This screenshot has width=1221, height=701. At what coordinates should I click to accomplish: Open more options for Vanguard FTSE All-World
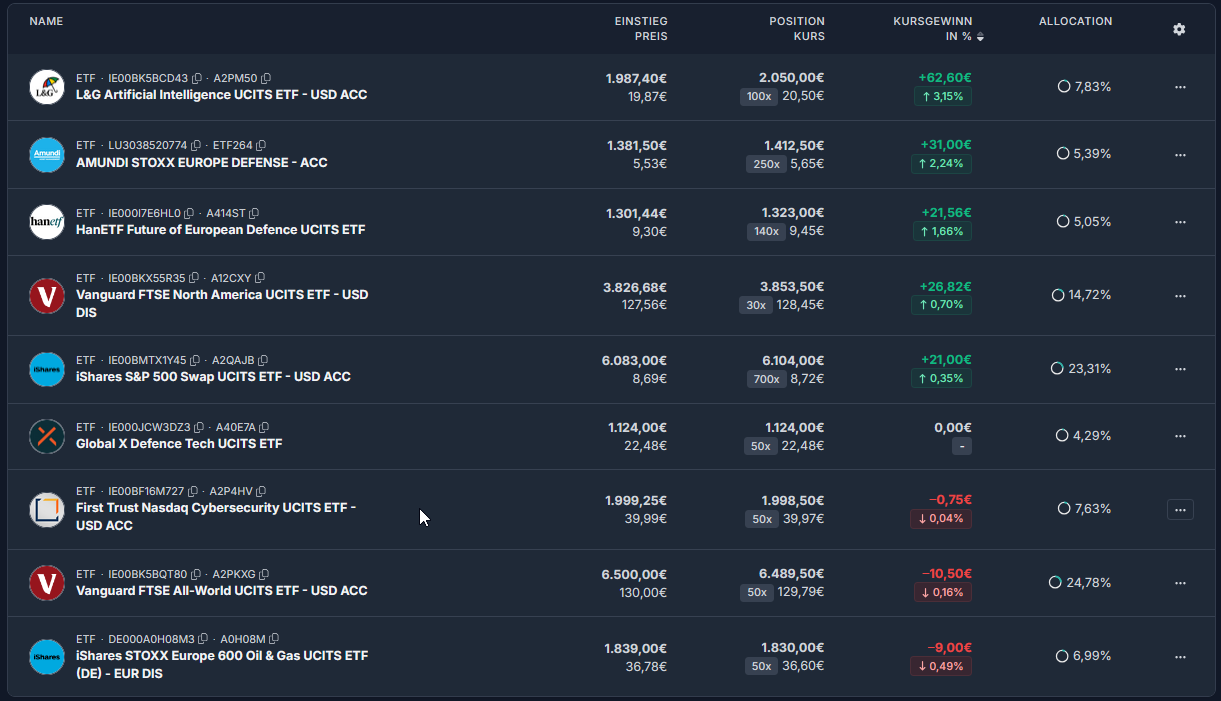(x=1180, y=583)
